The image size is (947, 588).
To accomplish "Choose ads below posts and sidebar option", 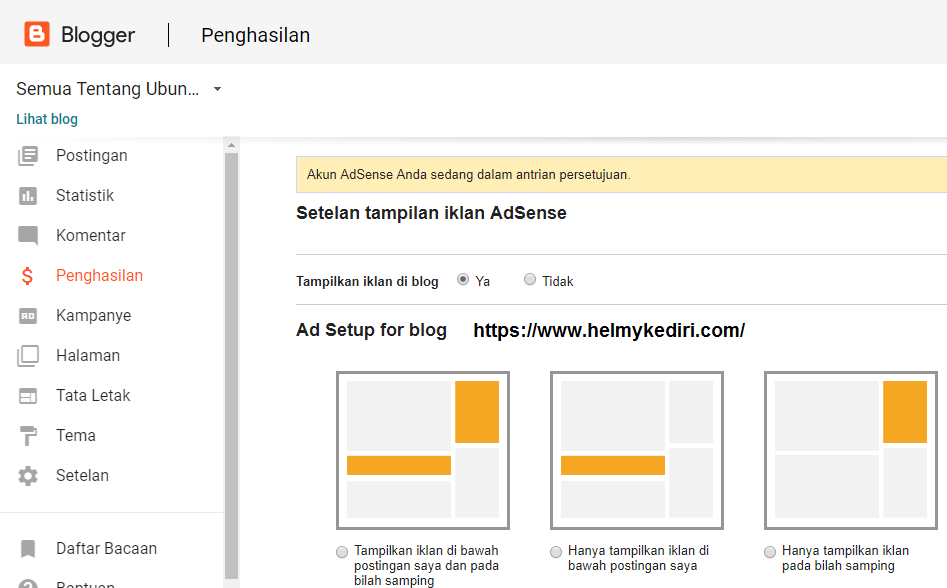I will [342, 552].
